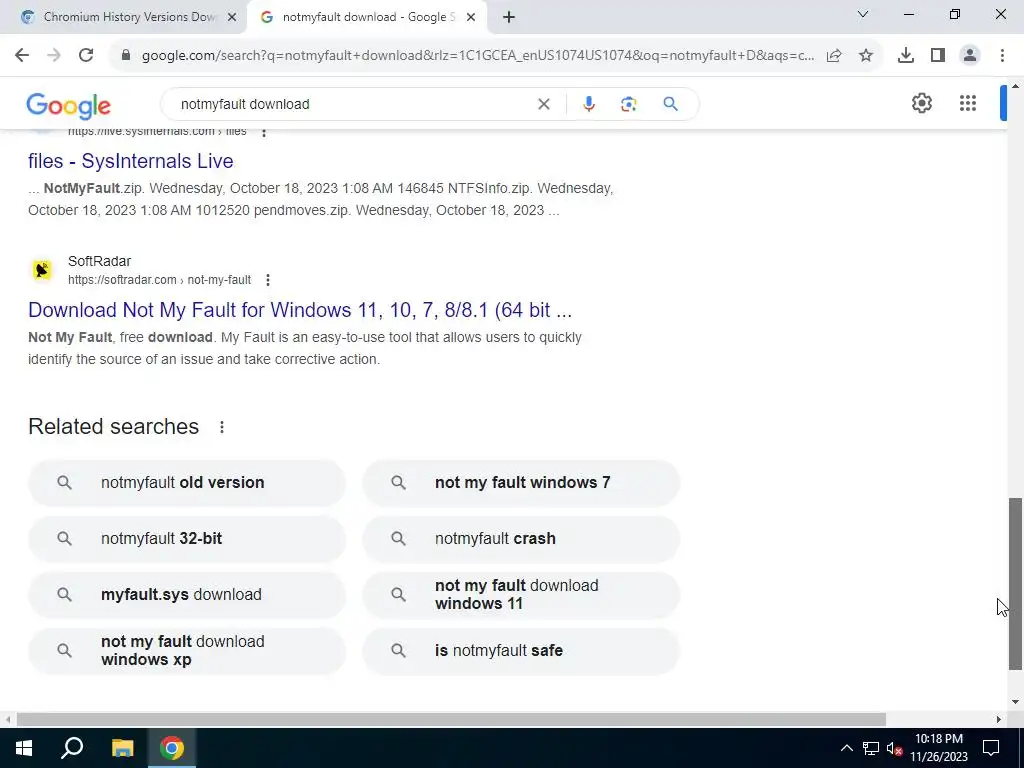
Task: Open network status tray icon
Action: click(x=871, y=748)
